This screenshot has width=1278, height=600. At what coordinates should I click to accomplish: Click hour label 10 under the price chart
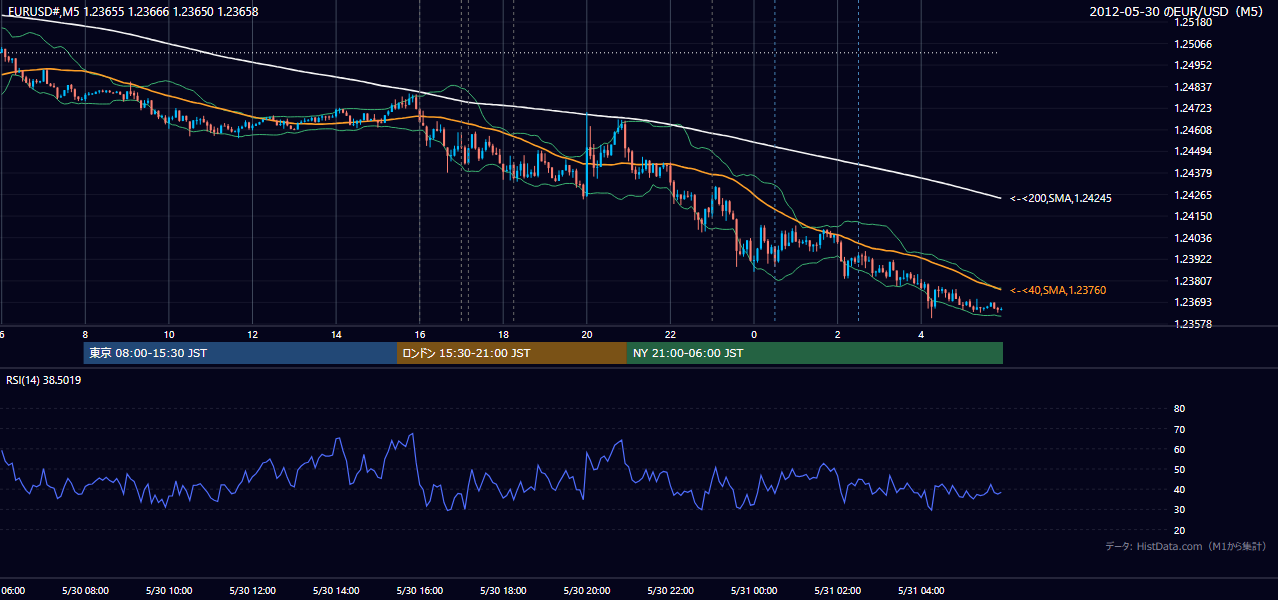tap(169, 335)
